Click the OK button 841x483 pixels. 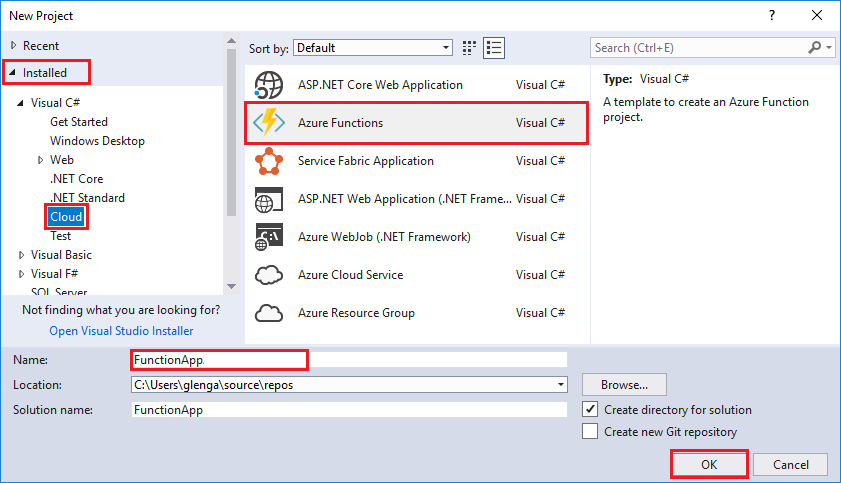pyautogui.click(x=709, y=464)
